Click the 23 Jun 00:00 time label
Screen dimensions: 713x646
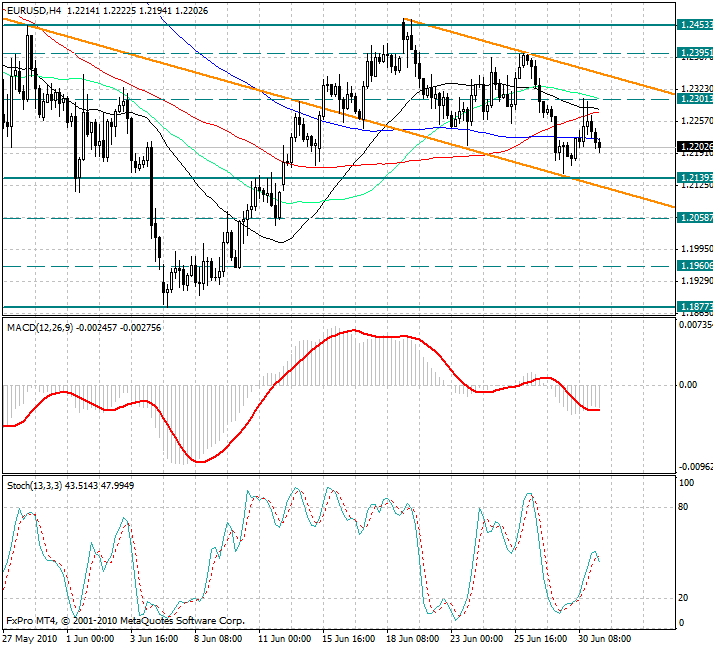tap(477, 639)
